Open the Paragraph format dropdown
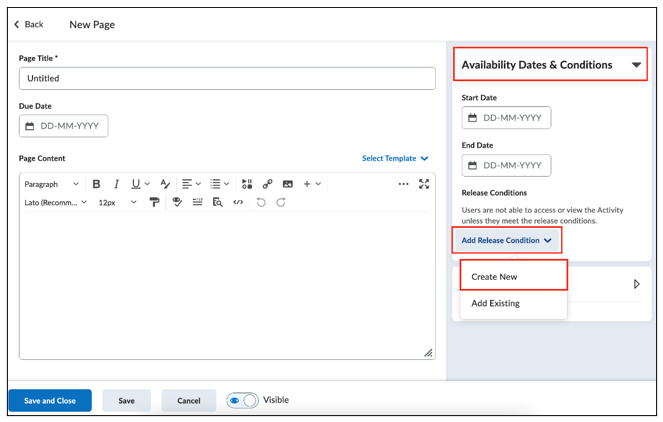The height and width of the screenshot is (422, 663). (51, 184)
